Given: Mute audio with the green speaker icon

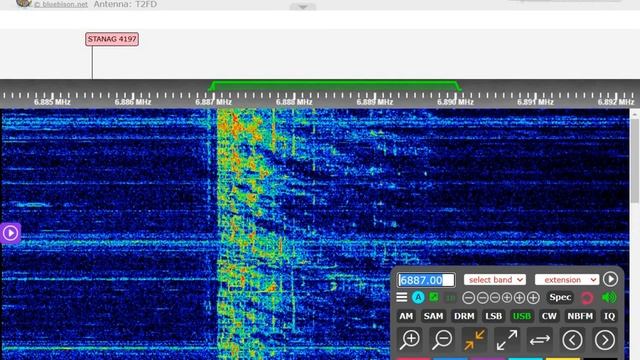Looking at the screenshot, I should (x=609, y=298).
